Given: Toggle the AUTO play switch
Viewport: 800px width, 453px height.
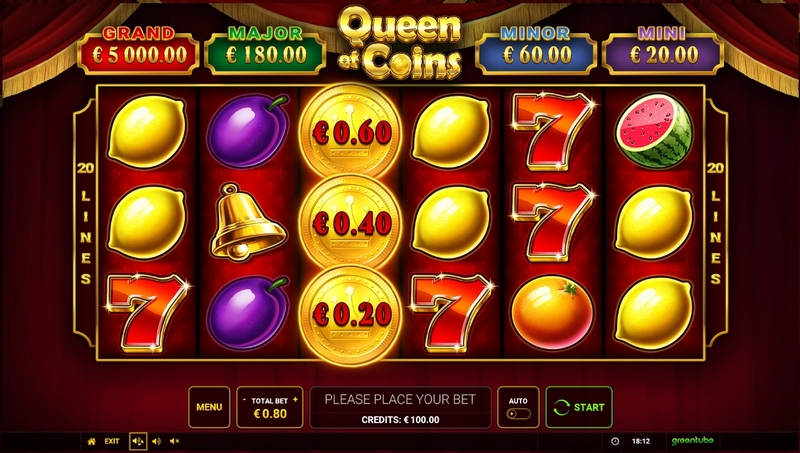Looking at the screenshot, I should click(x=518, y=413).
